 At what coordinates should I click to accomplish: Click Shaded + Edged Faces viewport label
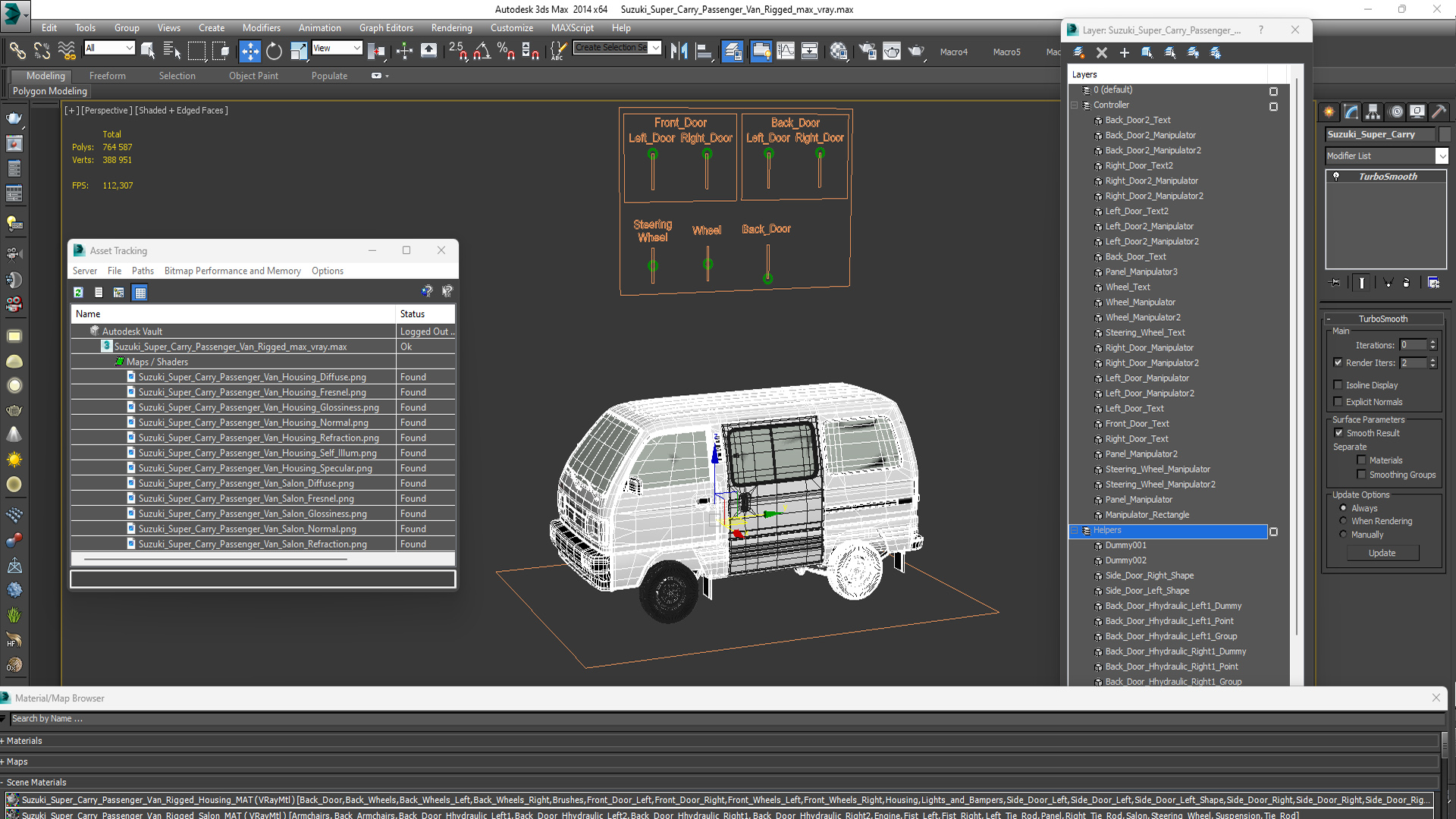click(x=181, y=111)
